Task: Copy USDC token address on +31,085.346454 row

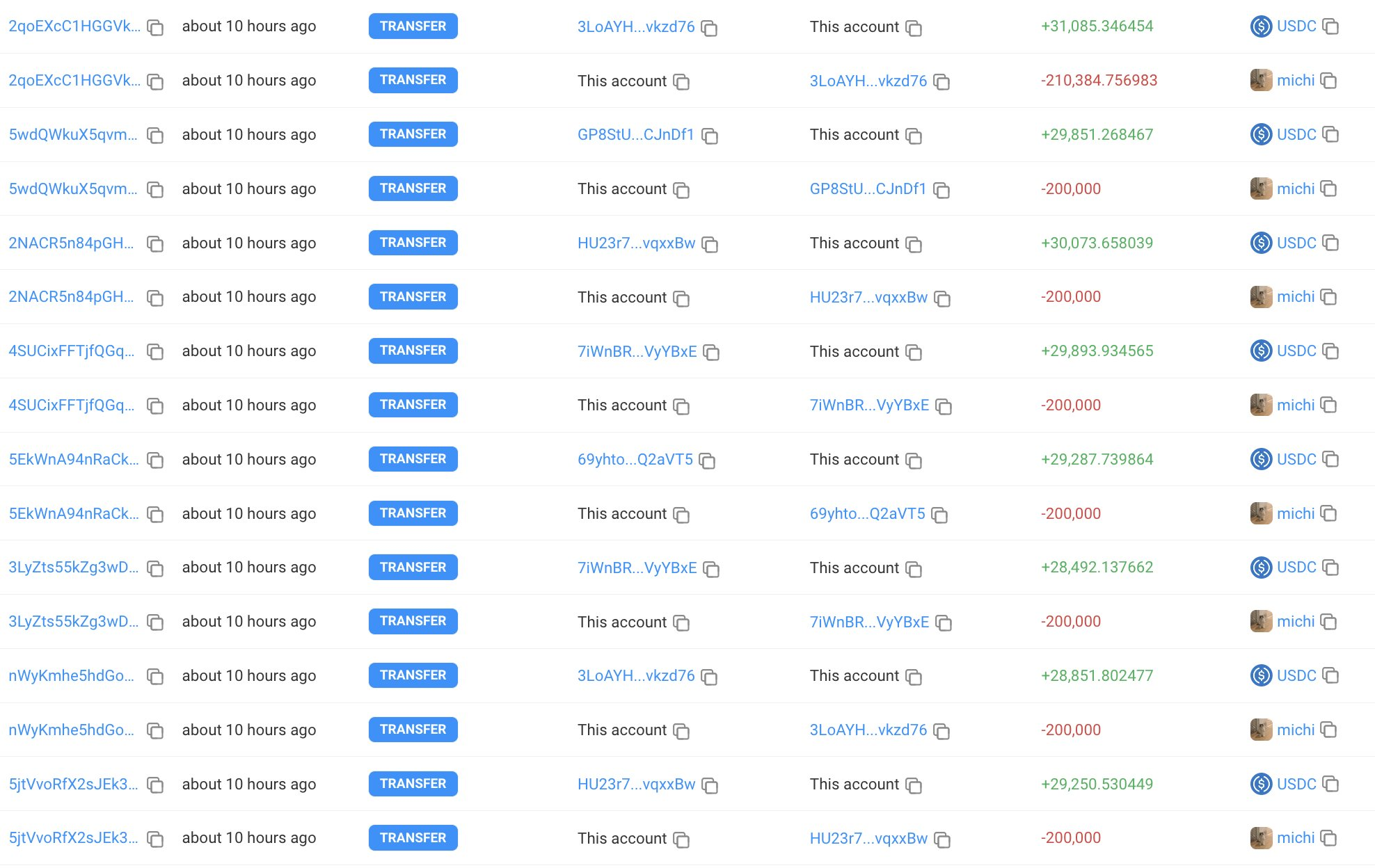Action: (x=1330, y=26)
